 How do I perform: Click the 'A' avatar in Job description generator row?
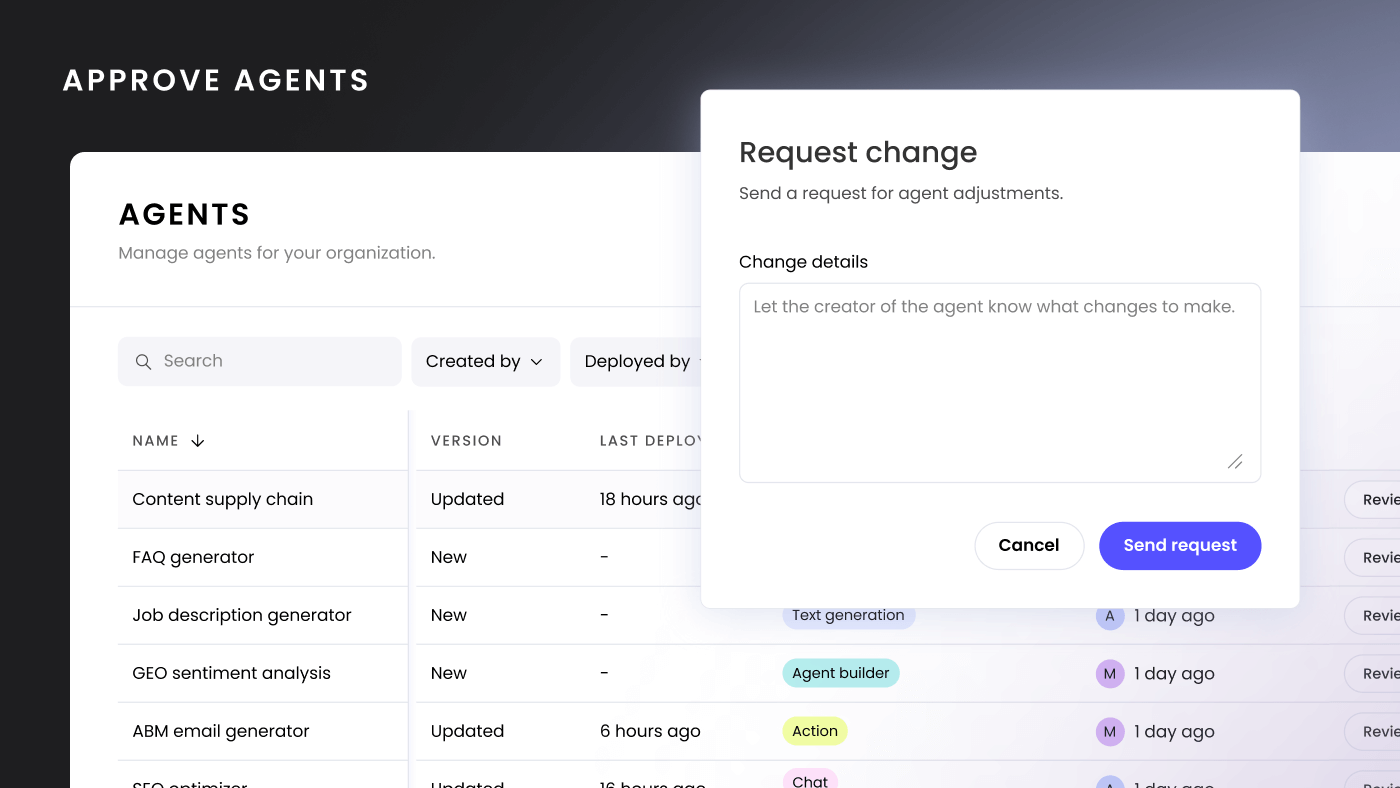[x=1109, y=616]
